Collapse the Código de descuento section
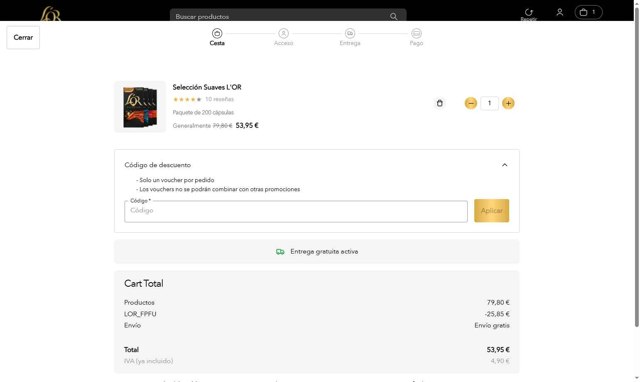The image size is (640, 382). pos(504,165)
